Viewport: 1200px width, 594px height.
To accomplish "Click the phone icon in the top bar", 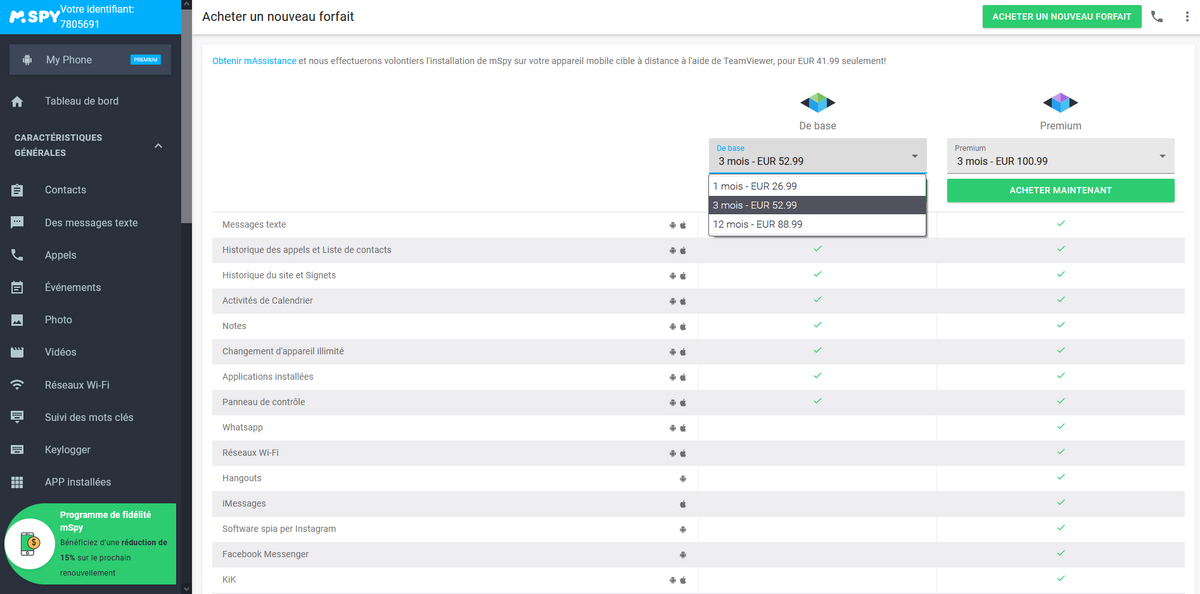I will coord(1157,16).
